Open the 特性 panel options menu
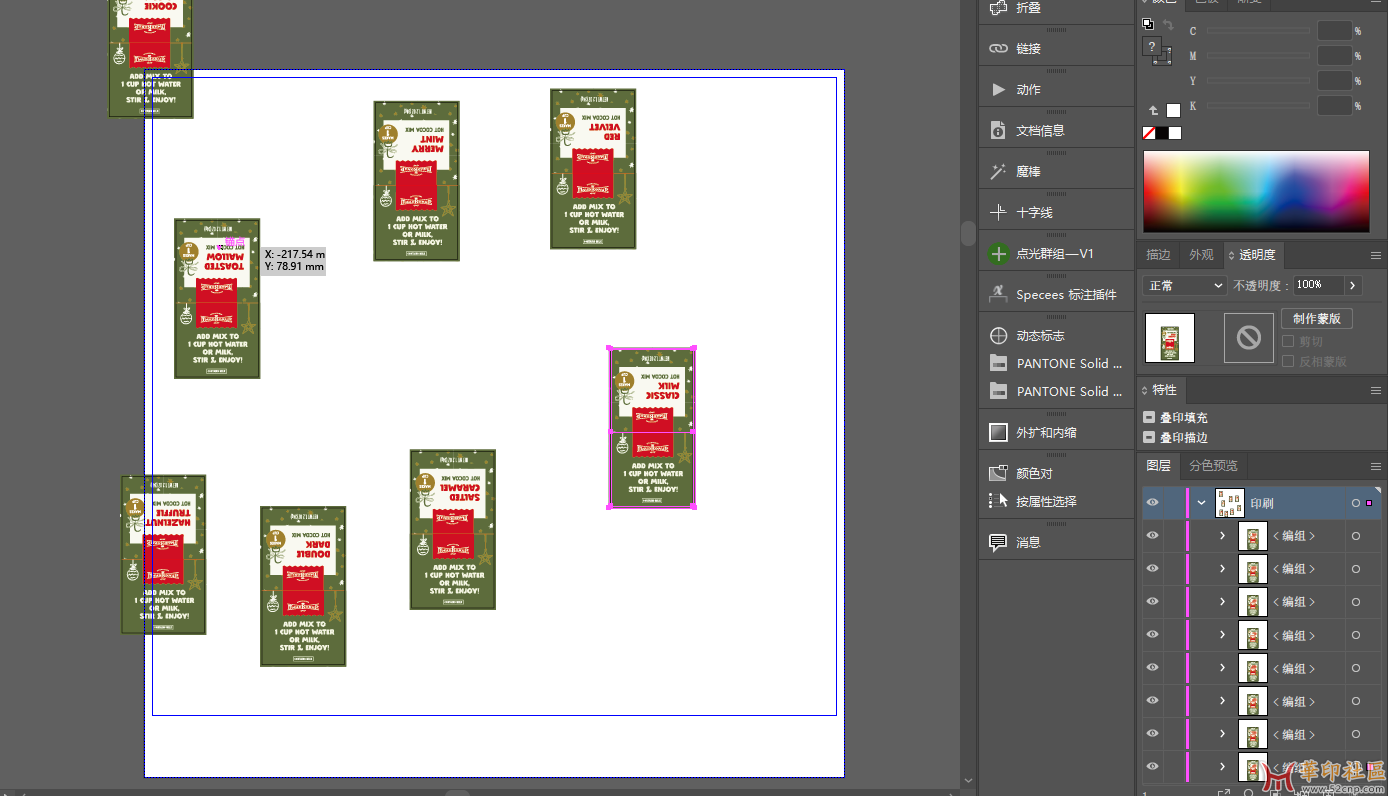This screenshot has height=796, width=1388. [1375, 390]
